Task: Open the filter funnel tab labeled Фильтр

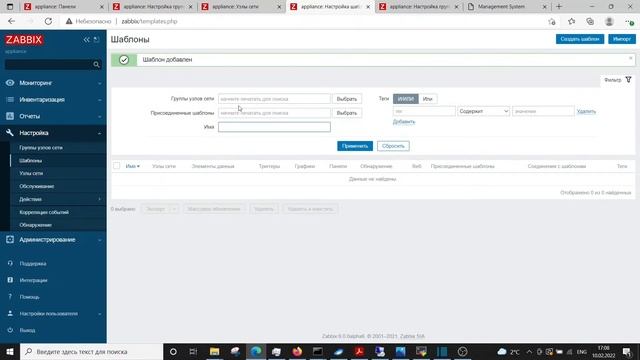Action: (x=618, y=80)
